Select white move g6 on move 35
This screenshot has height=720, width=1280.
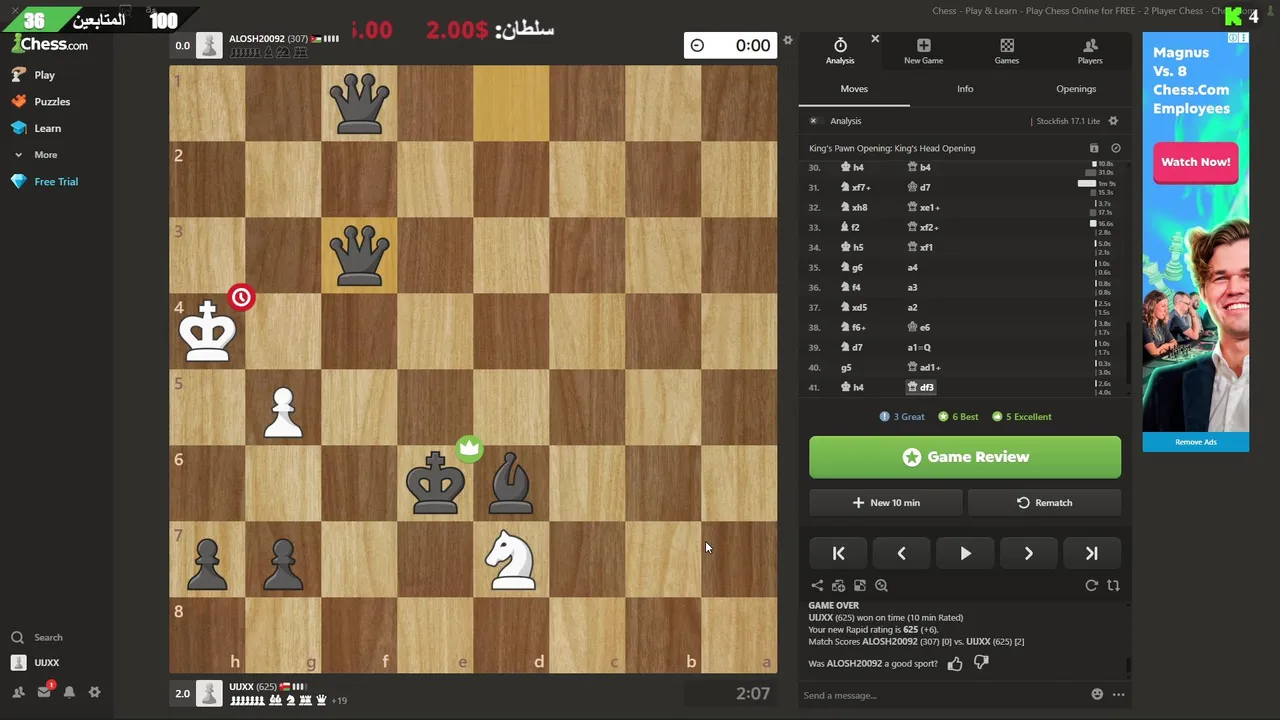852,267
